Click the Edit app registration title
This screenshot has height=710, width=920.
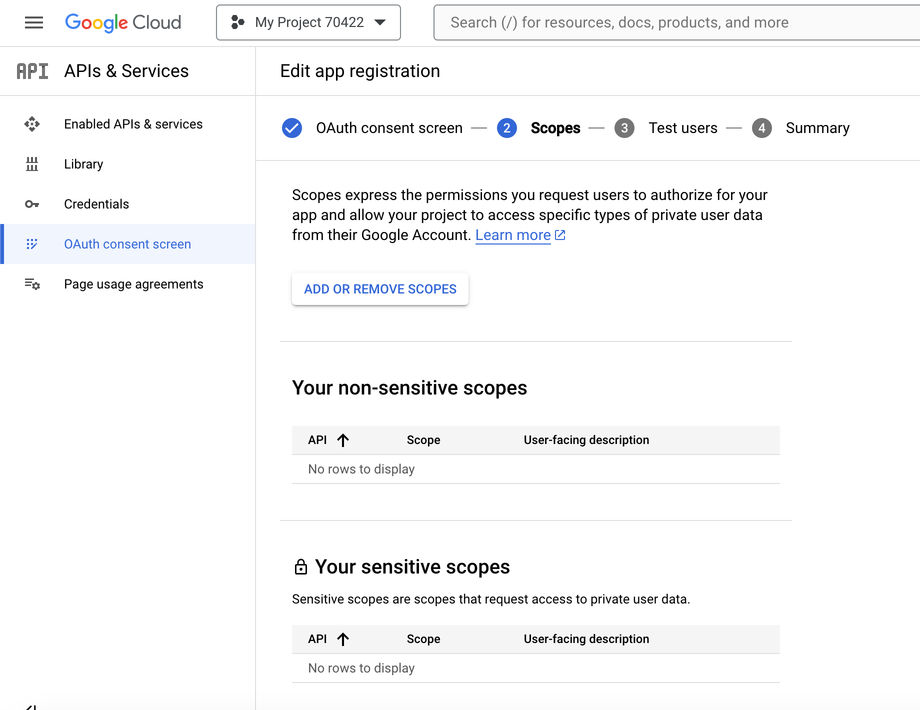[360, 71]
